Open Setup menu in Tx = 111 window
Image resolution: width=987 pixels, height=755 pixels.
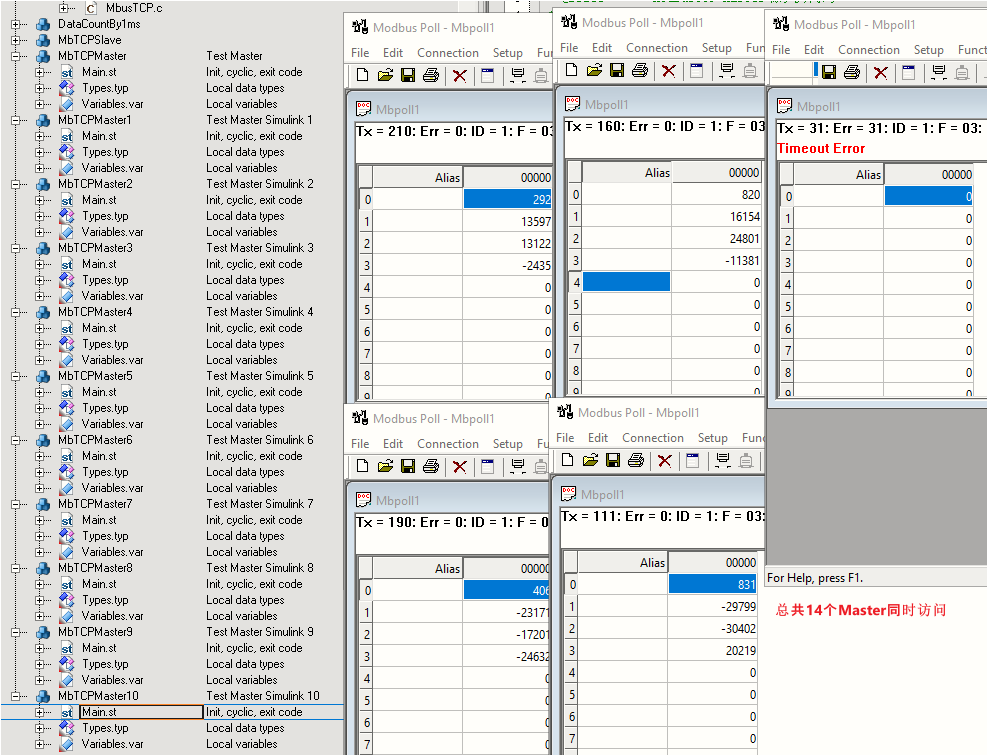[713, 438]
